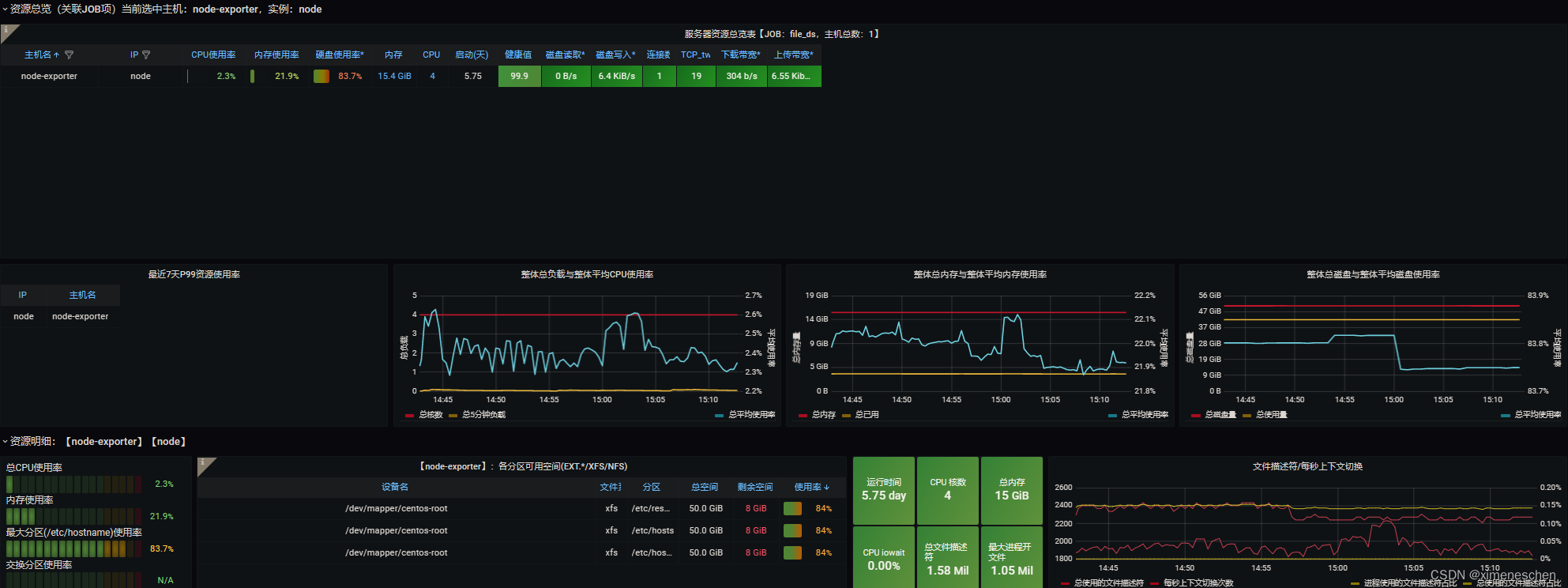Open the 最近7天P99资源使用率 panel title menu

coord(194,274)
